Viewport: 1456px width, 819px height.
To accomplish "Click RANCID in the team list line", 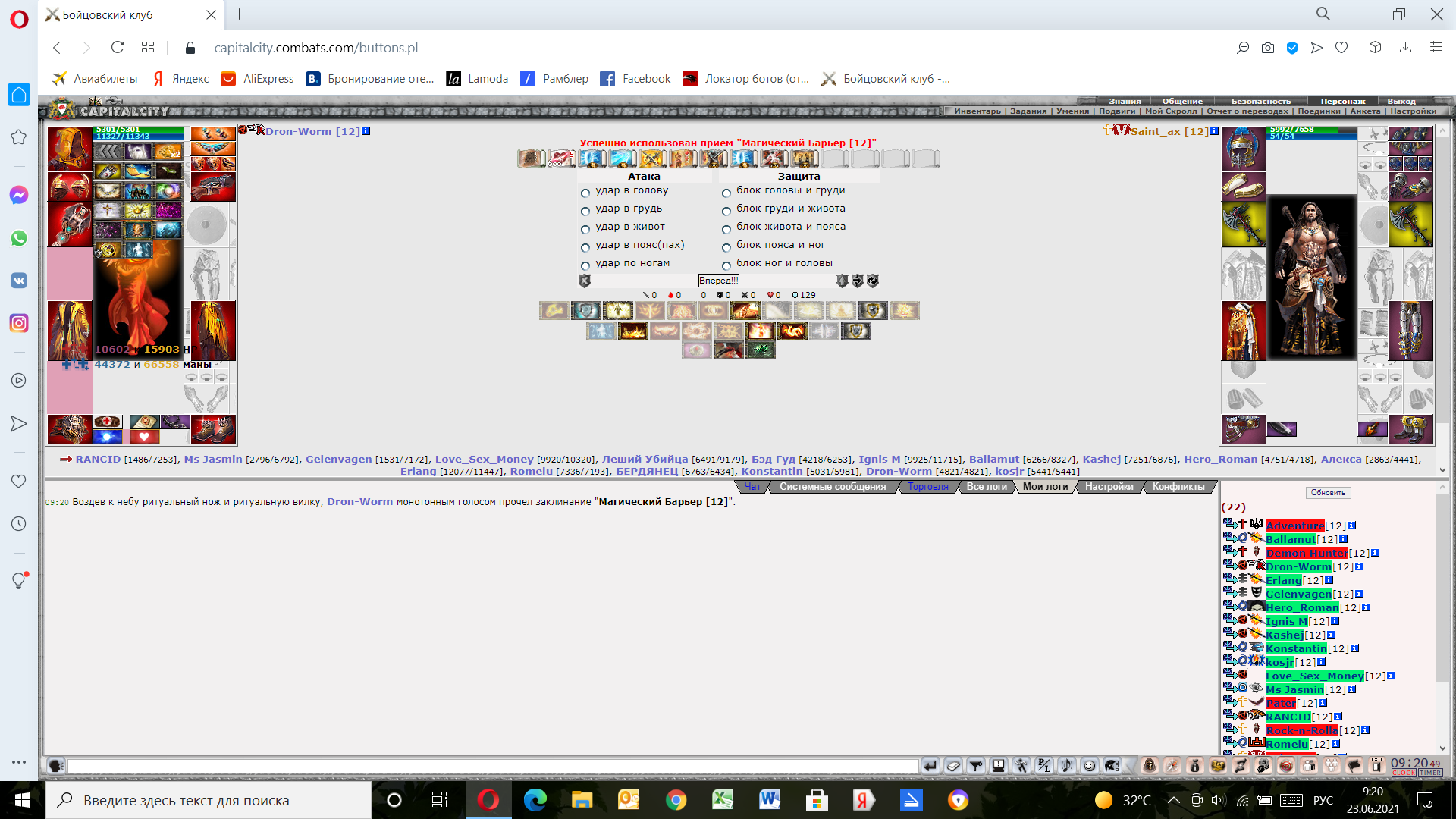I will 98,460.
